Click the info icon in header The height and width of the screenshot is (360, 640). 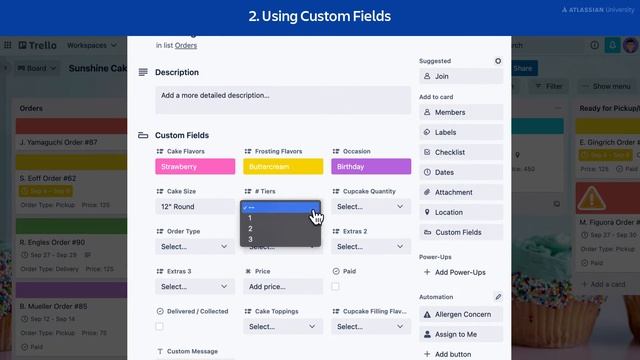tap(595, 45)
